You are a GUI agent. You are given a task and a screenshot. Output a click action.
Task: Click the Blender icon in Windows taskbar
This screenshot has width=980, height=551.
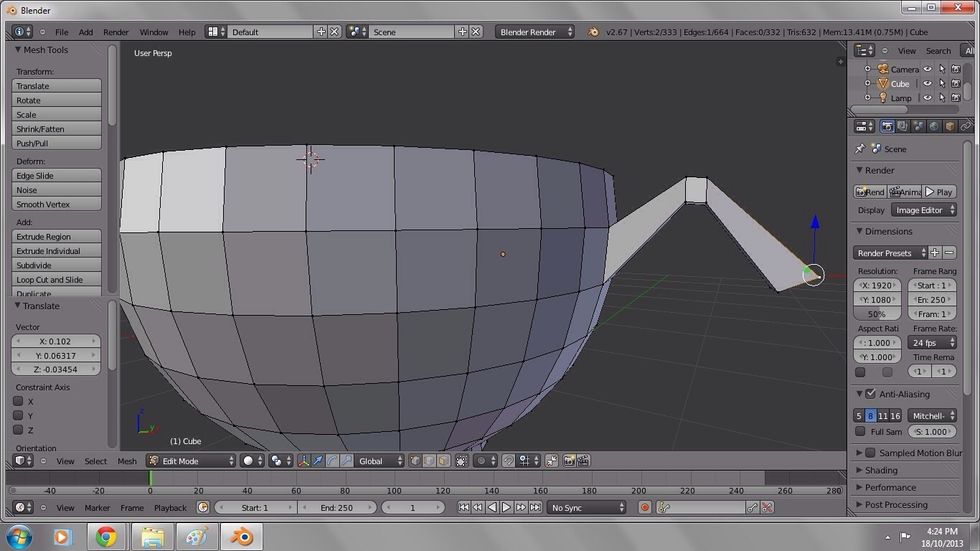pyautogui.click(x=241, y=537)
